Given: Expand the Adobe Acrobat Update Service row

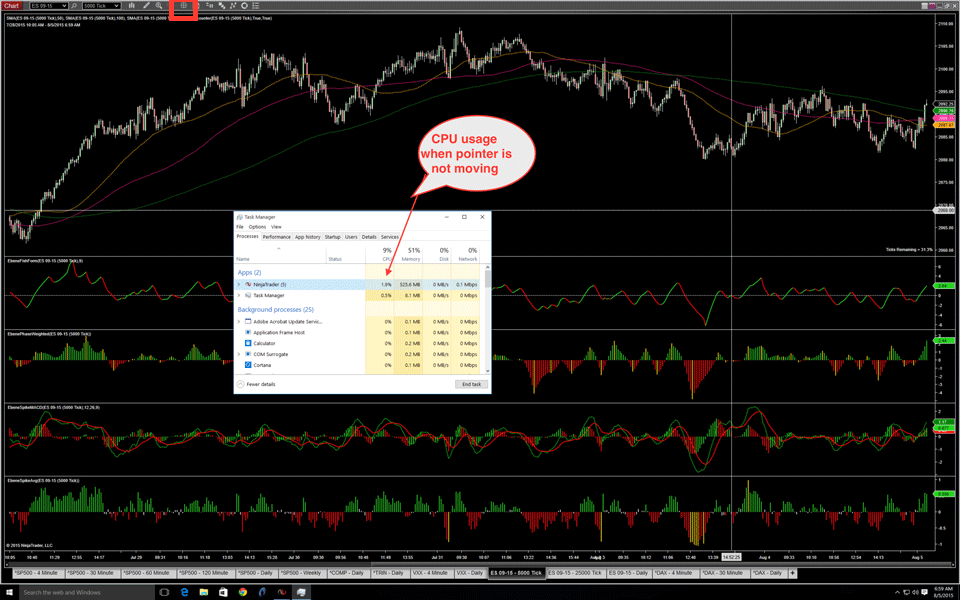Looking at the screenshot, I should pyautogui.click(x=239, y=321).
